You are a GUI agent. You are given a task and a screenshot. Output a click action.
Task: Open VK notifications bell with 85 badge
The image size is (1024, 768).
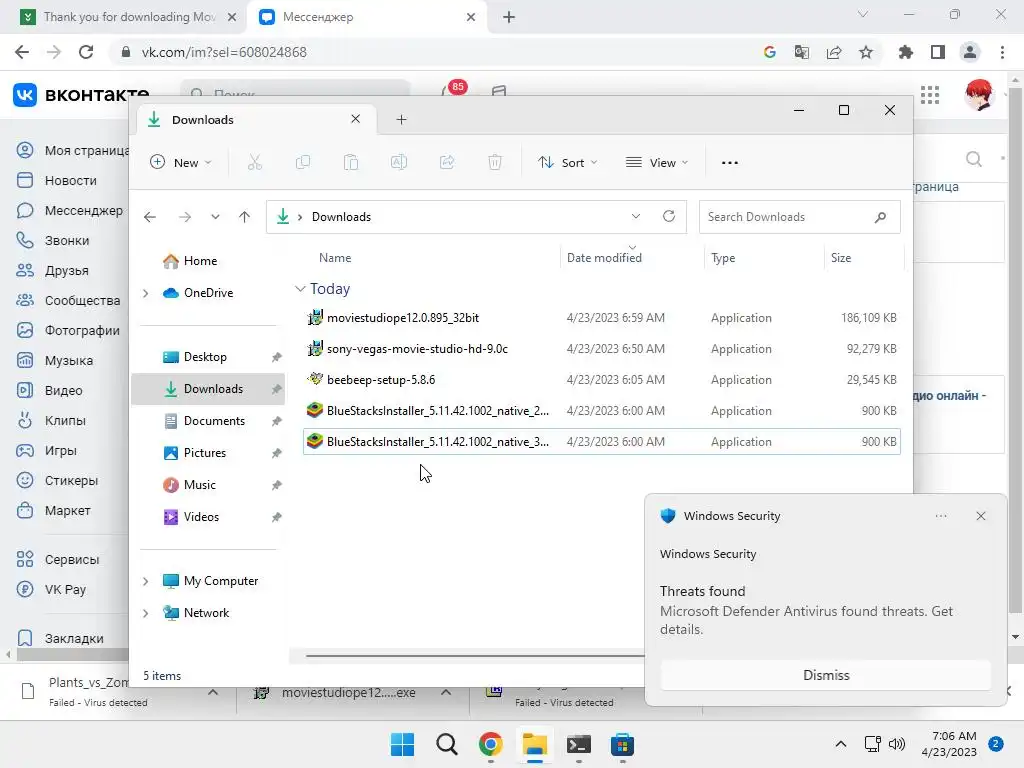(453, 91)
